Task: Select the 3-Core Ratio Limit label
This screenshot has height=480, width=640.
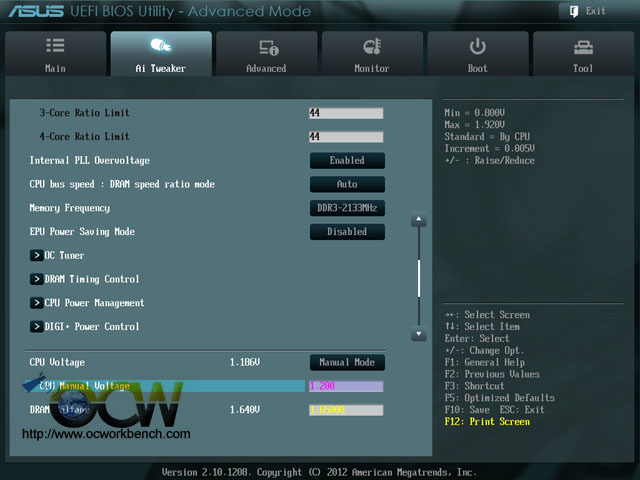Action: tap(84, 113)
